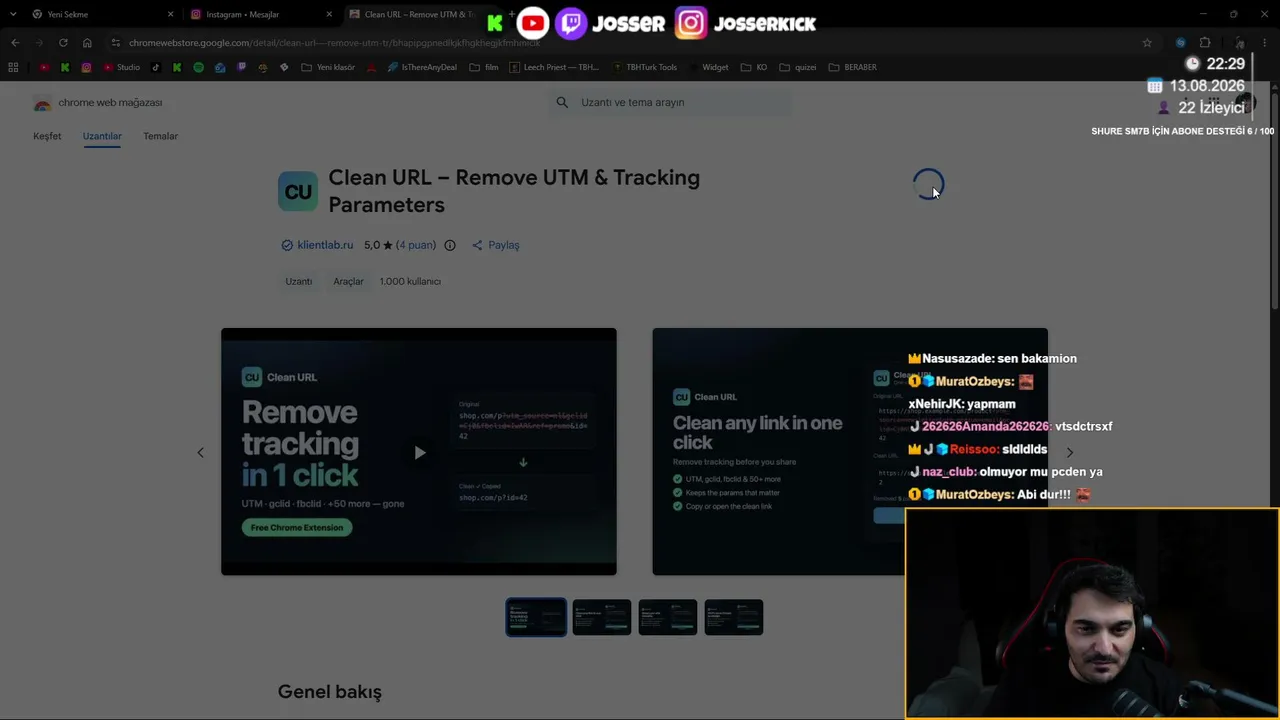Screen dimensions: 1280x720
Task: Click the 1.000 kullanıcı text
Action: pyautogui.click(x=410, y=281)
